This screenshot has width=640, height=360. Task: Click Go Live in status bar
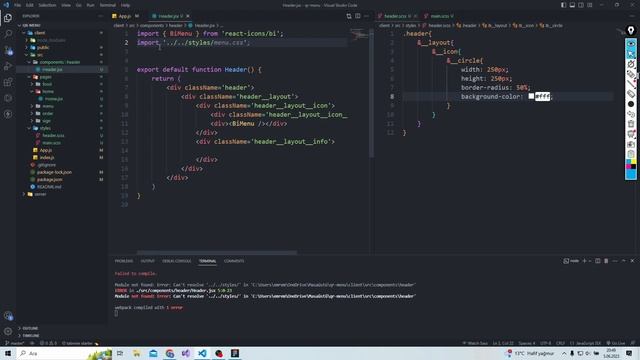pyautogui.click(x=616, y=343)
